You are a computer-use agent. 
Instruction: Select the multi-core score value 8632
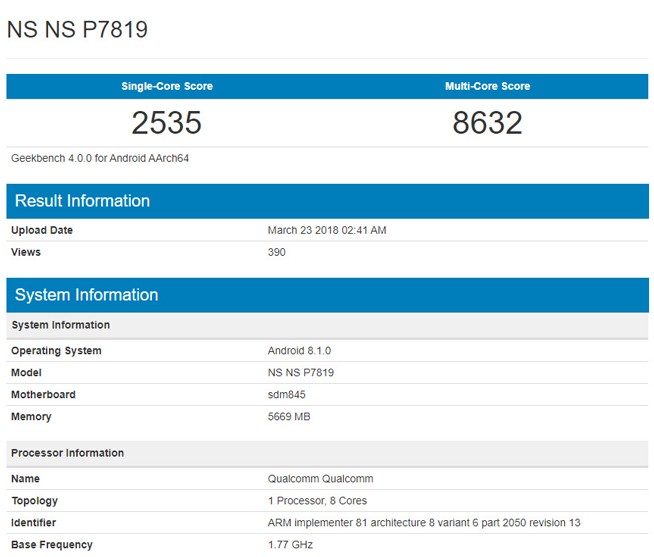pyautogui.click(x=487, y=123)
